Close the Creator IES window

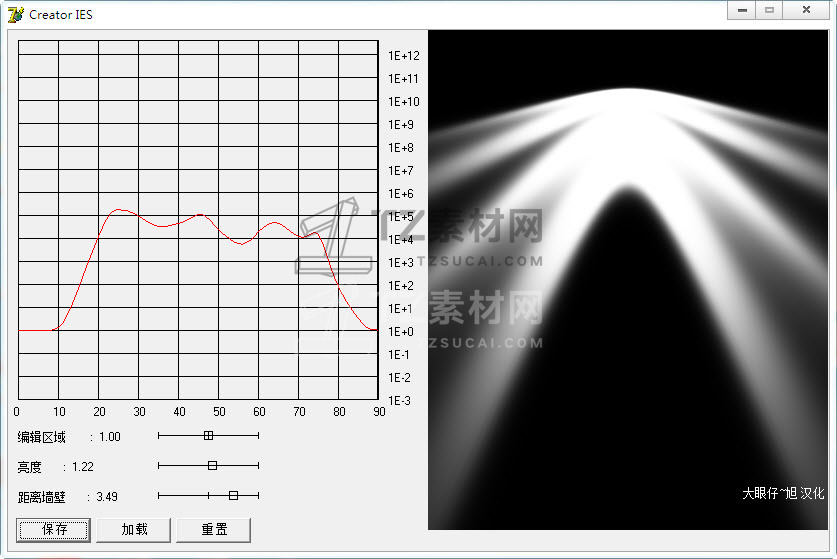pyautogui.click(x=807, y=10)
